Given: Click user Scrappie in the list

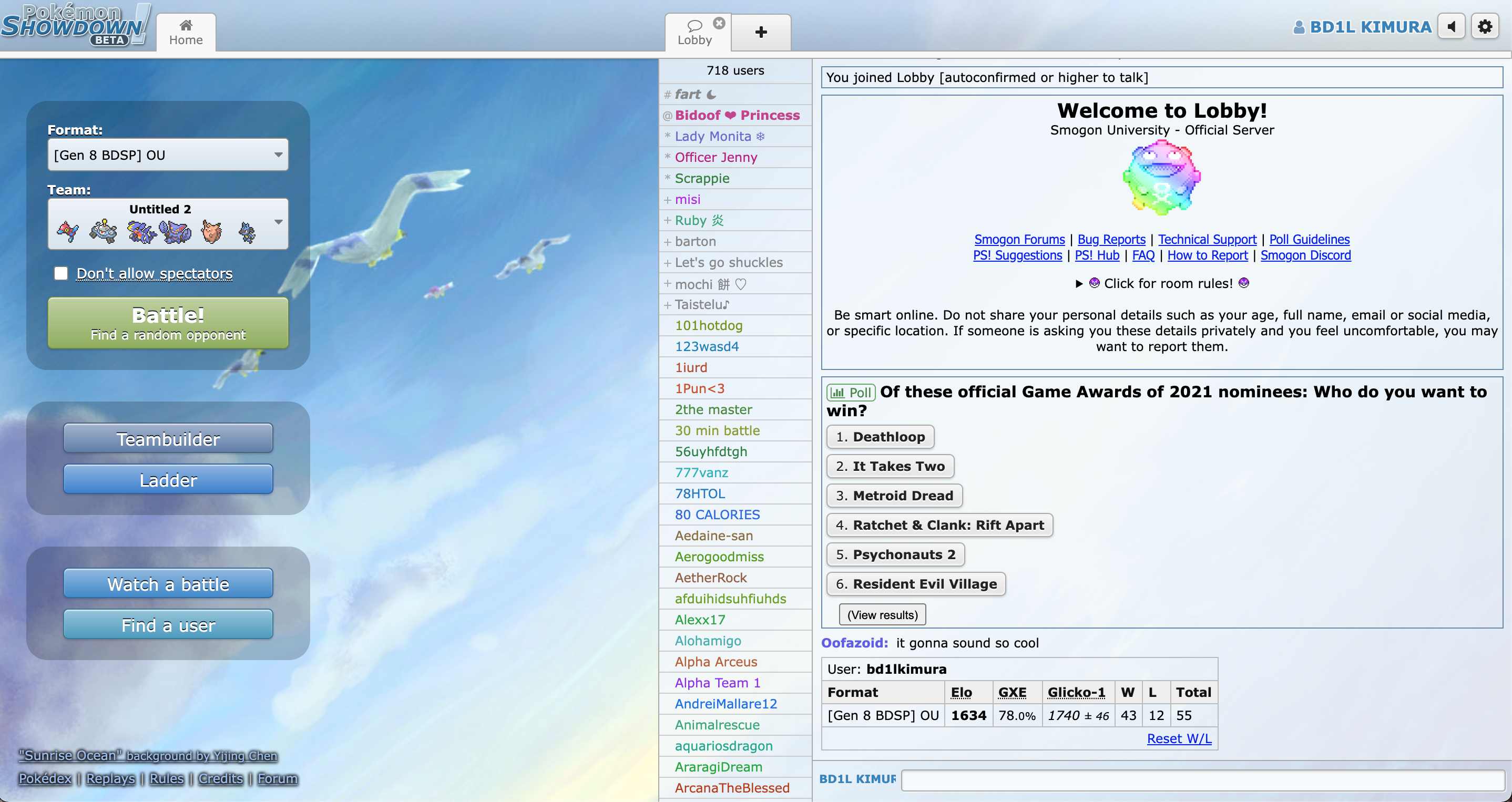Looking at the screenshot, I should (x=735, y=178).
